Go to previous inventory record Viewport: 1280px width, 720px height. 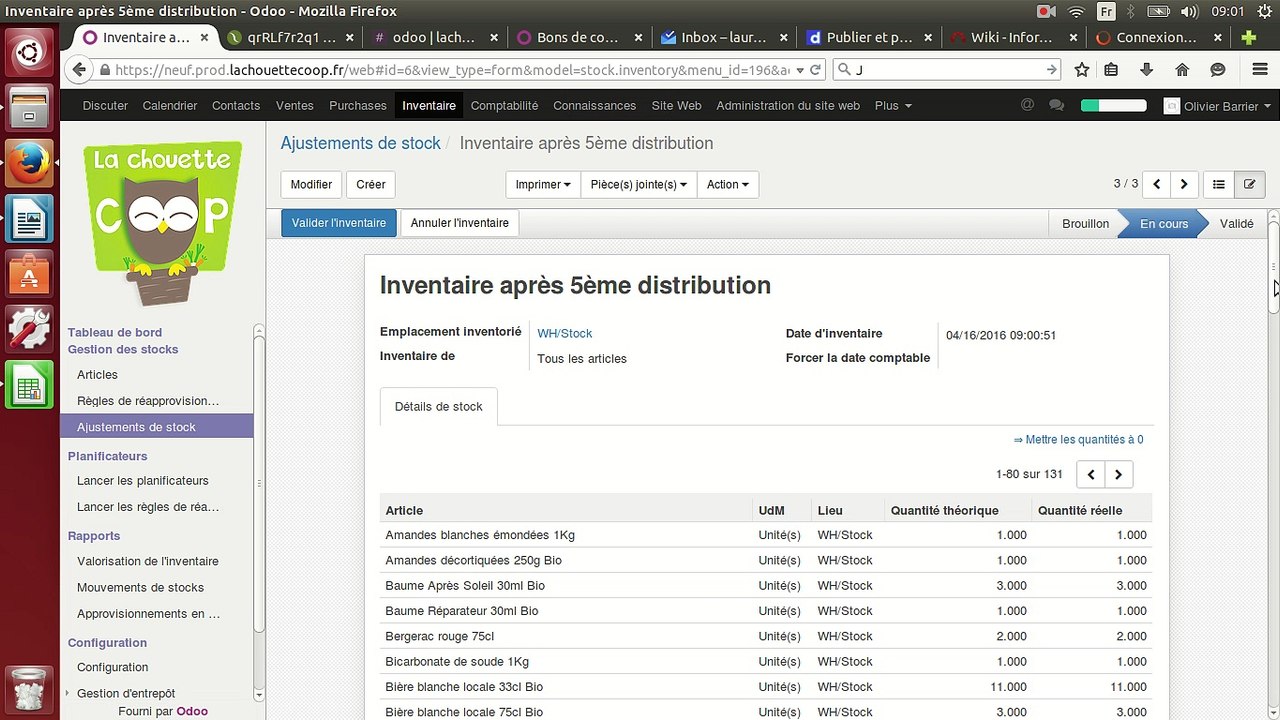coord(1157,184)
